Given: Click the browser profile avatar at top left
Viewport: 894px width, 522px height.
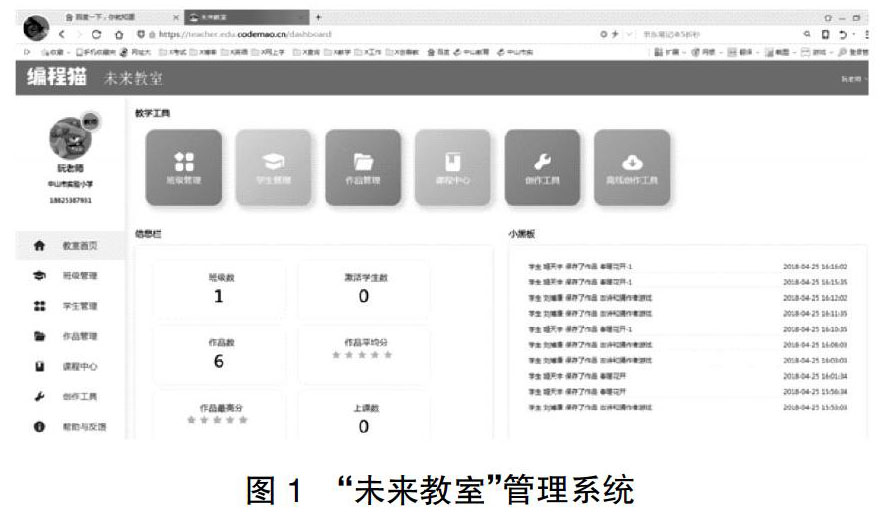Looking at the screenshot, I should 36,28.
